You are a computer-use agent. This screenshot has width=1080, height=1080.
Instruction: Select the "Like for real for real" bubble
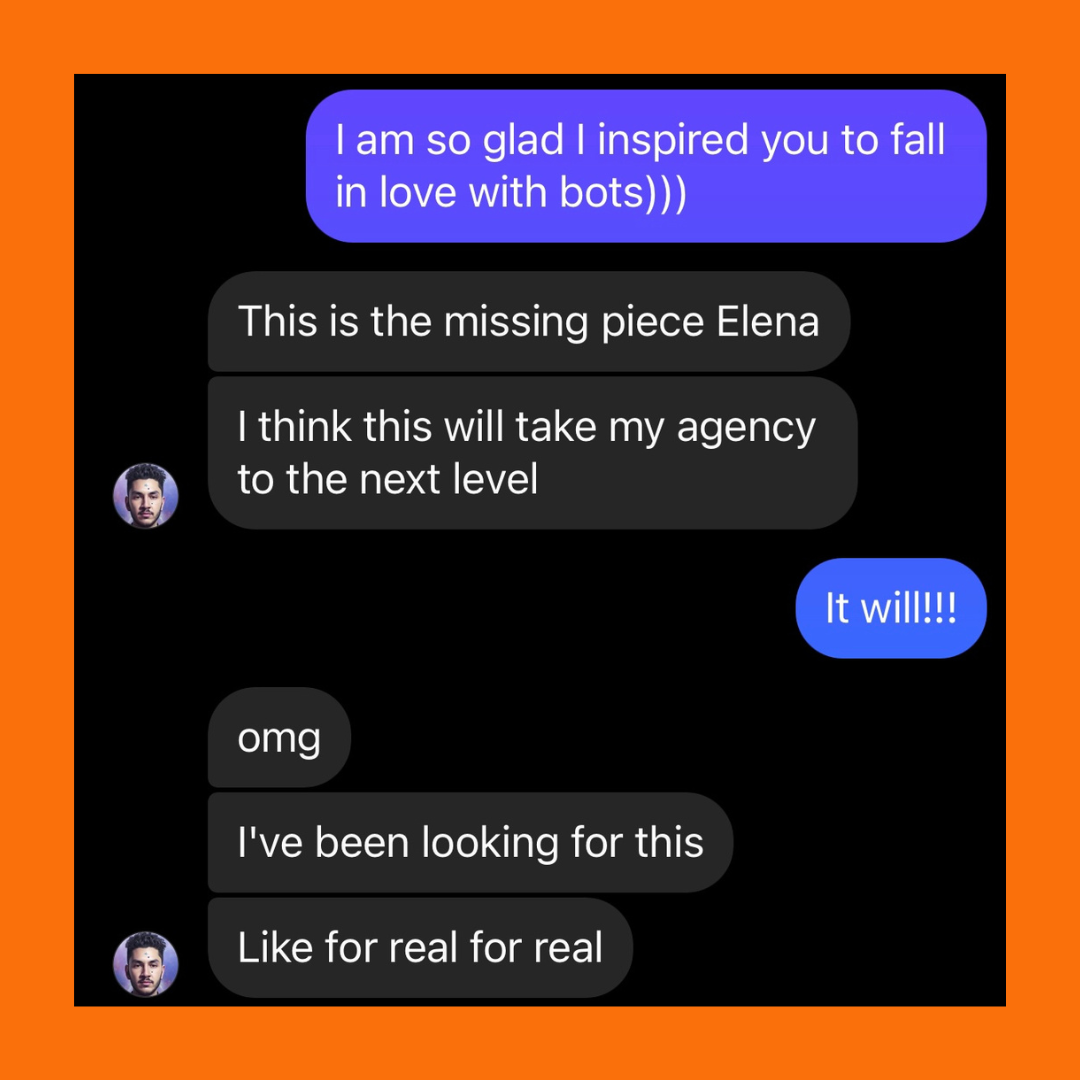click(420, 948)
